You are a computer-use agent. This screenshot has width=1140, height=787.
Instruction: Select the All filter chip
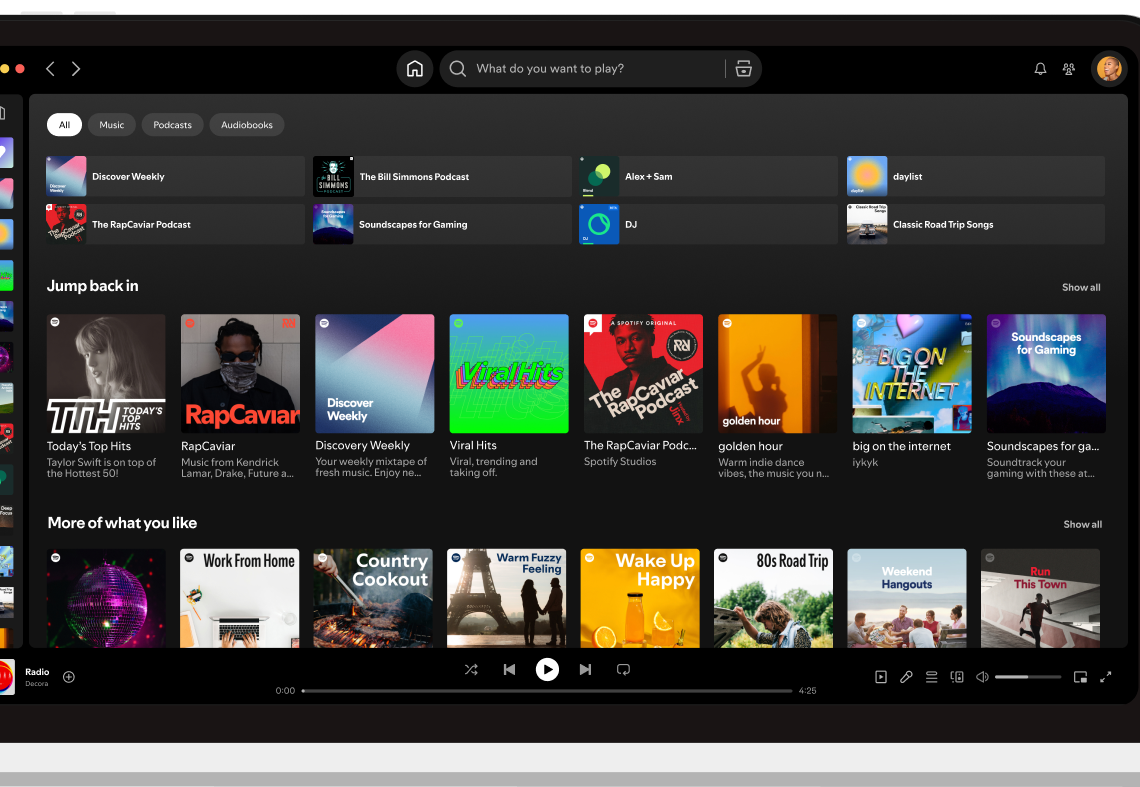tap(64, 124)
